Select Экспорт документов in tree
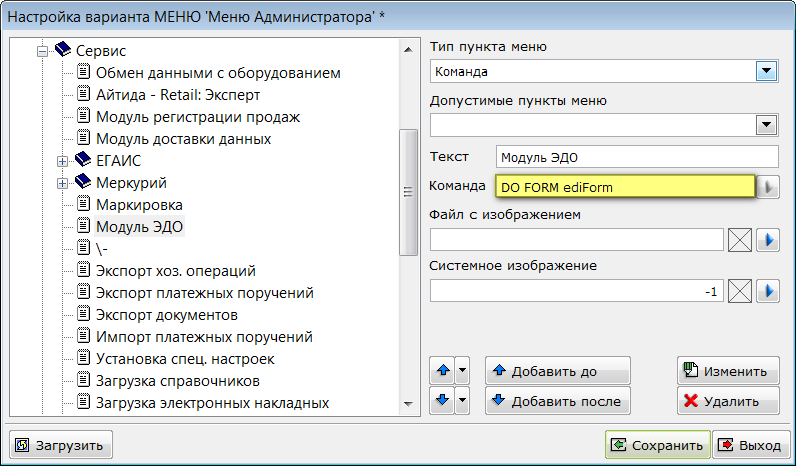The image size is (796, 466). (x=167, y=315)
